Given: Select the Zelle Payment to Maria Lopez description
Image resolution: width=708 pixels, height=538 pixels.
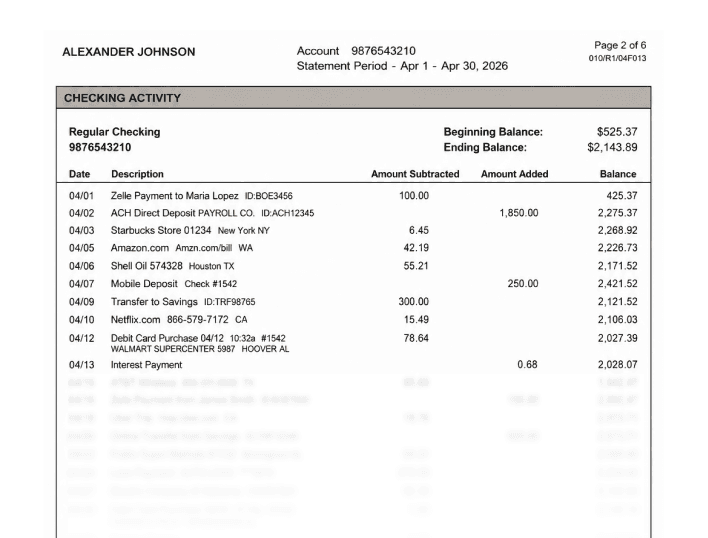Looking at the screenshot, I should [201, 195].
